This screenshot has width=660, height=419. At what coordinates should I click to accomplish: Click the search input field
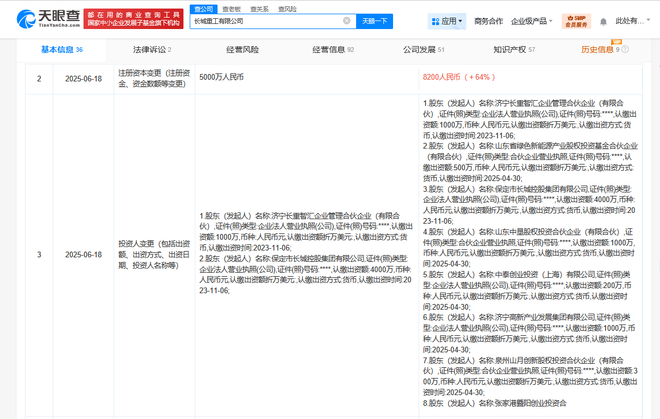click(265, 21)
